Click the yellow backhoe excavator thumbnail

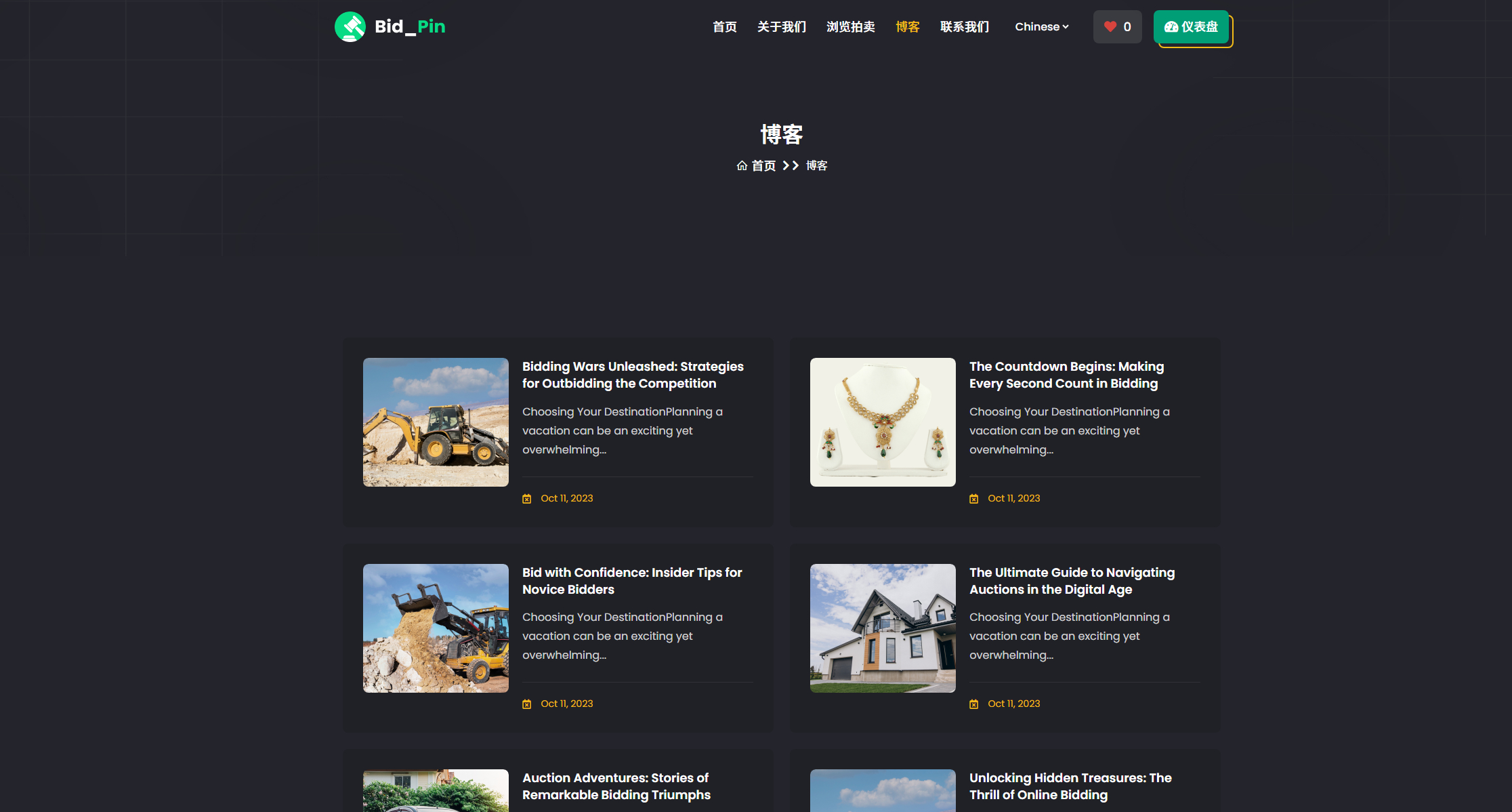[x=436, y=422]
